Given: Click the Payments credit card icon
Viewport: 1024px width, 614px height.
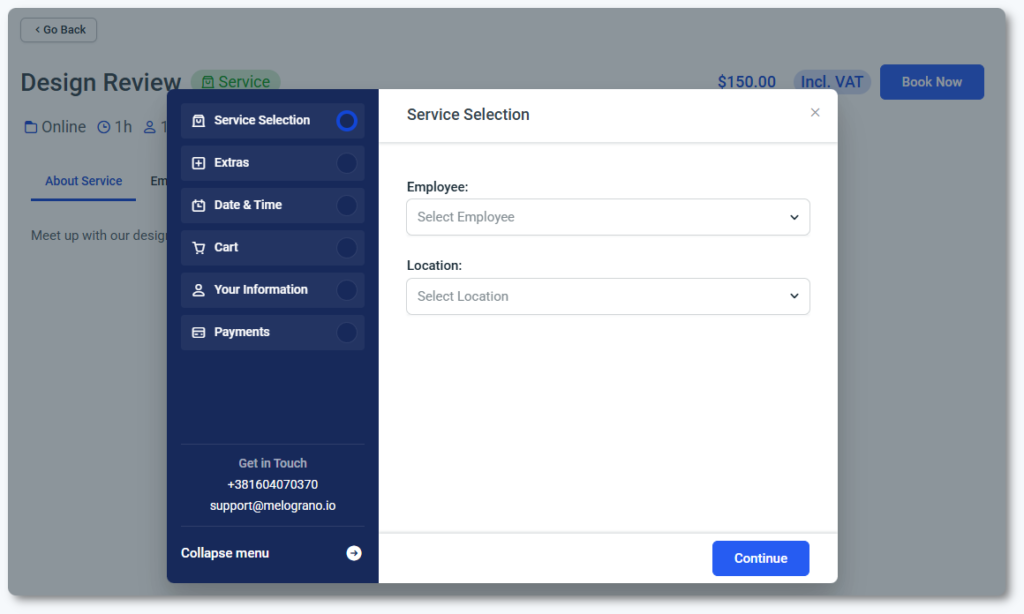Looking at the screenshot, I should 198,332.
